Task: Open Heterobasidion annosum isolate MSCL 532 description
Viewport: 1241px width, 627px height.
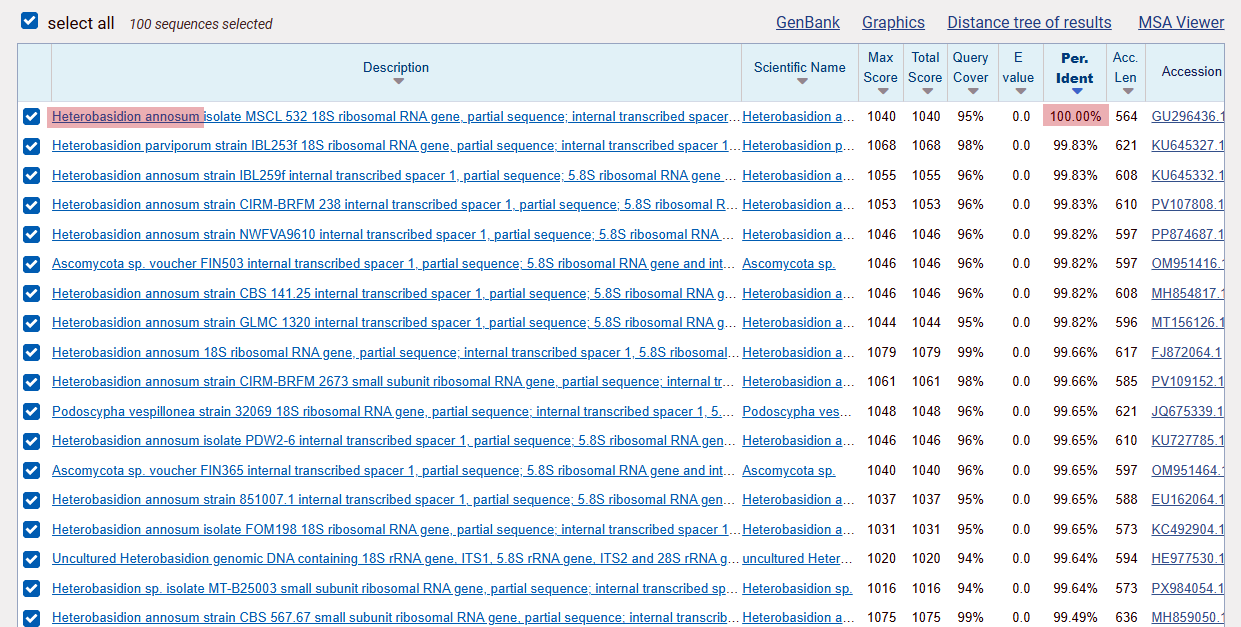Action: coord(396,116)
